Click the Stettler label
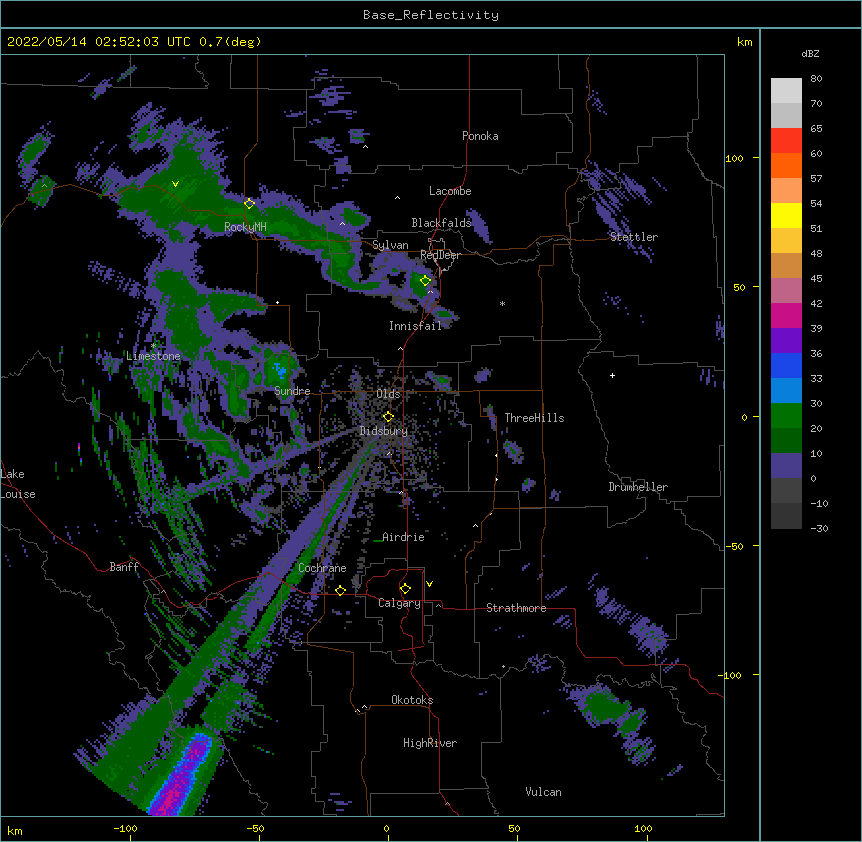The image size is (862, 842). (x=634, y=237)
